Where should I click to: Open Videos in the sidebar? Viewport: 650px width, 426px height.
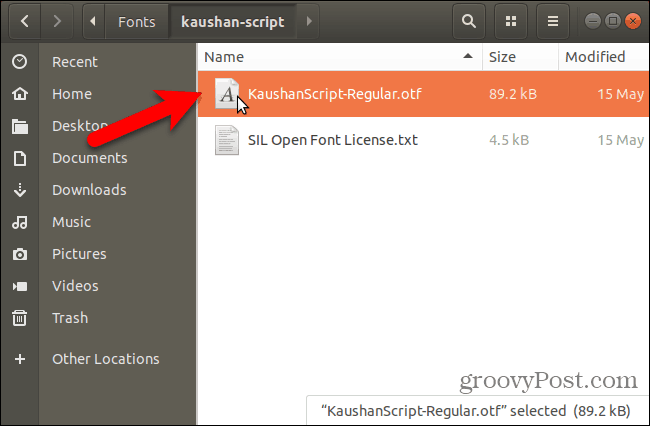[x=75, y=286]
